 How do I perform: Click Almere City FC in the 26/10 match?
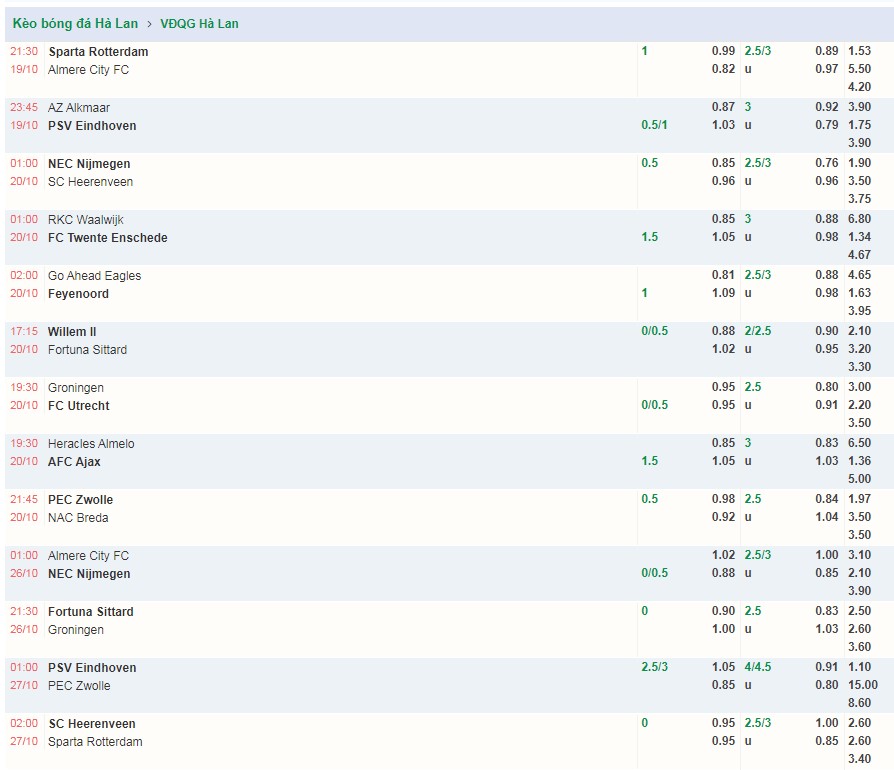[x=88, y=555]
